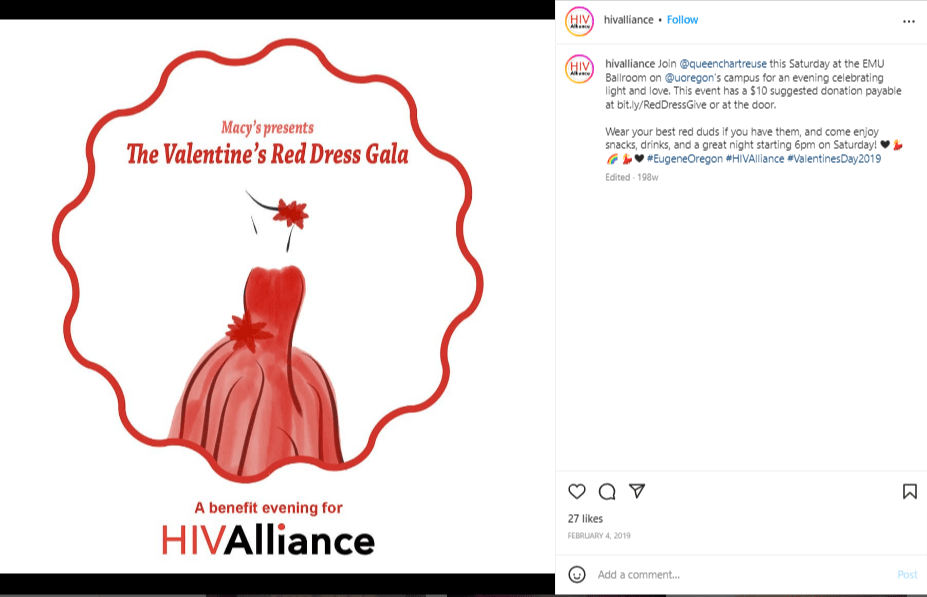Open the #EugeneOregon hashtag
The width and height of the screenshot is (927, 597).
(x=685, y=158)
